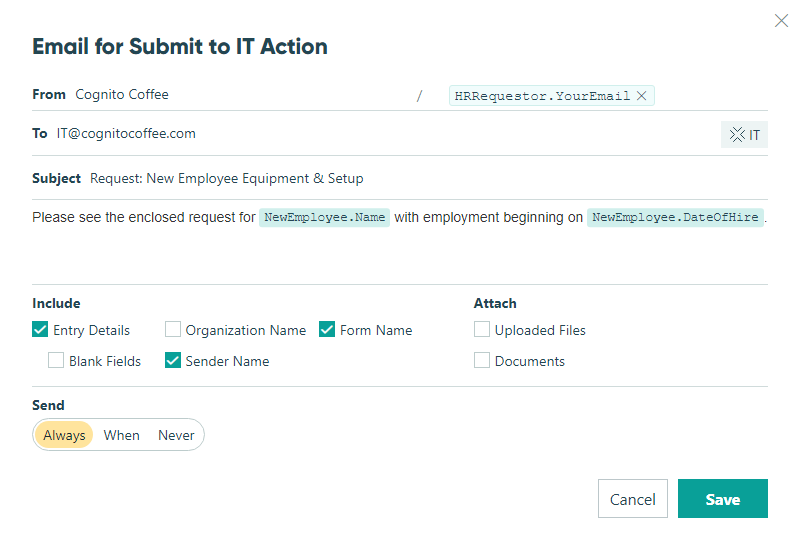The image size is (800, 549).
Task: Check the Organization Name checkbox
Action: click(x=172, y=330)
